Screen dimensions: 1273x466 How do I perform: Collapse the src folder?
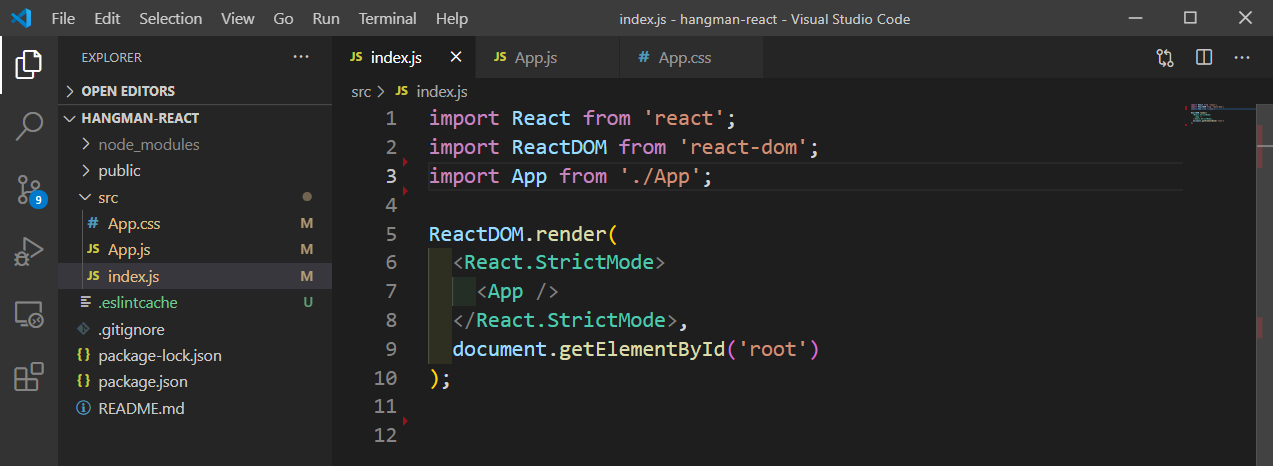(x=195, y=197)
